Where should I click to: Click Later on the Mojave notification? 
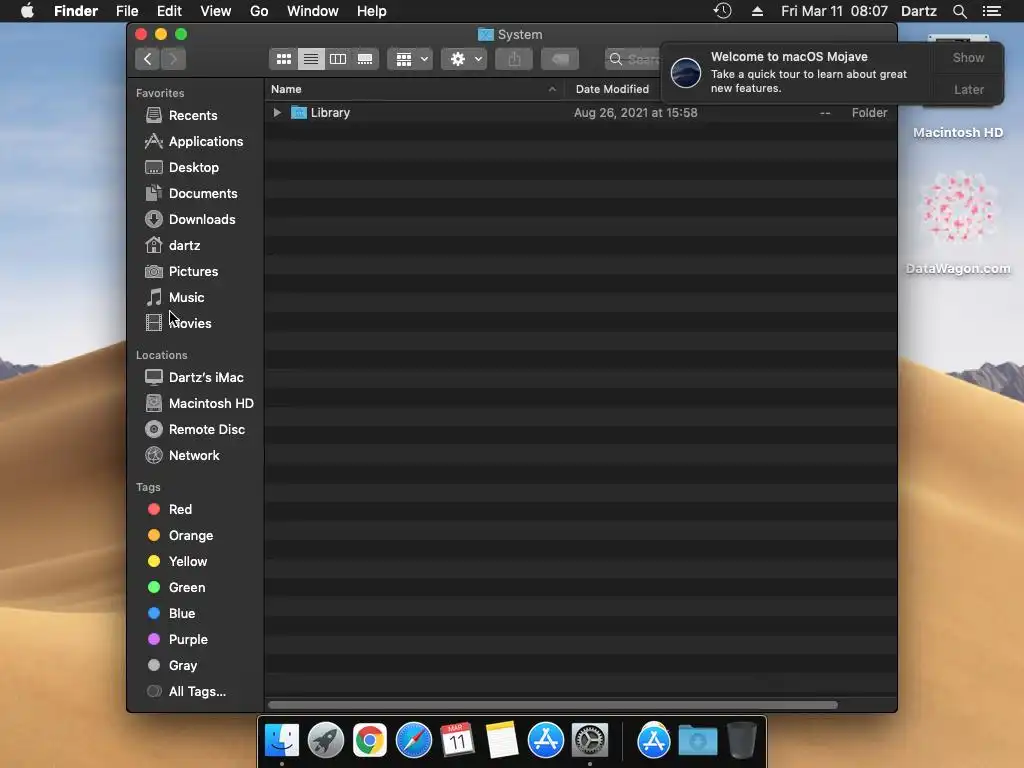[968, 89]
